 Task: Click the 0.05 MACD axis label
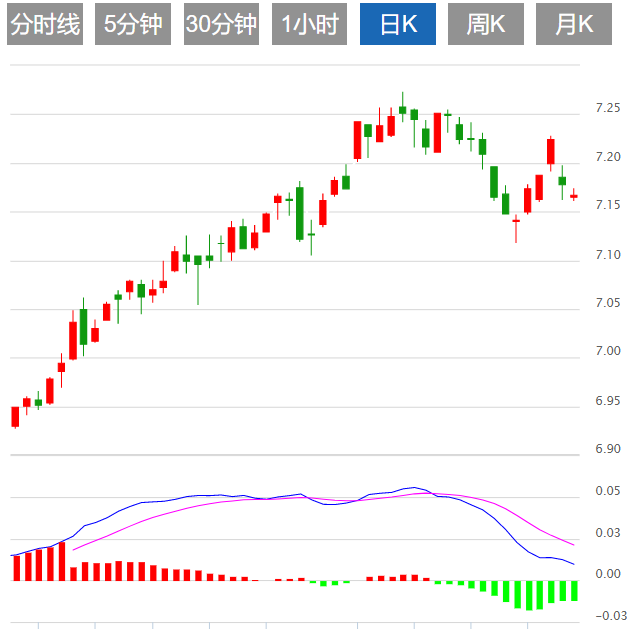pyautogui.click(x=608, y=491)
